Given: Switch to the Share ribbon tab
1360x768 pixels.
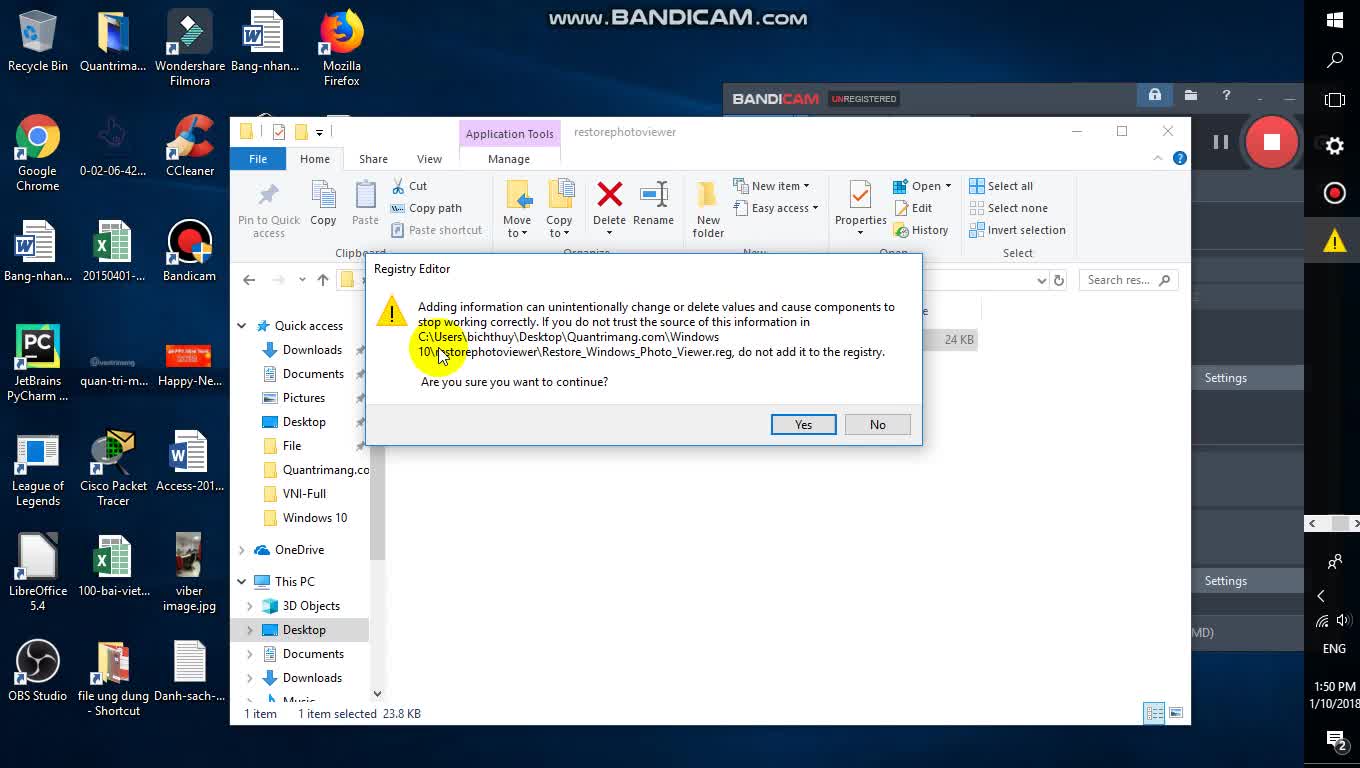Looking at the screenshot, I should [x=373, y=159].
